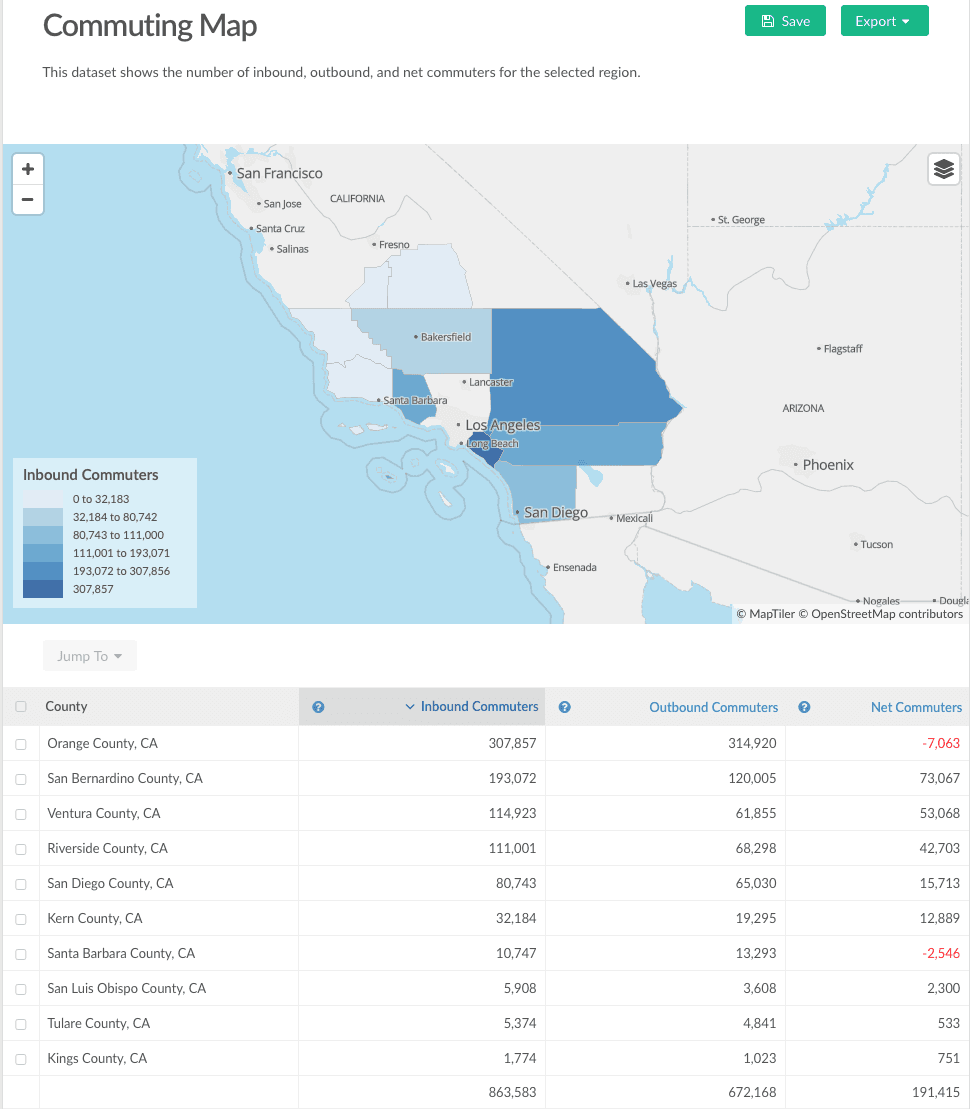Open the Export dropdown menu
Screen dimensions: 970x1109
click(884, 21)
